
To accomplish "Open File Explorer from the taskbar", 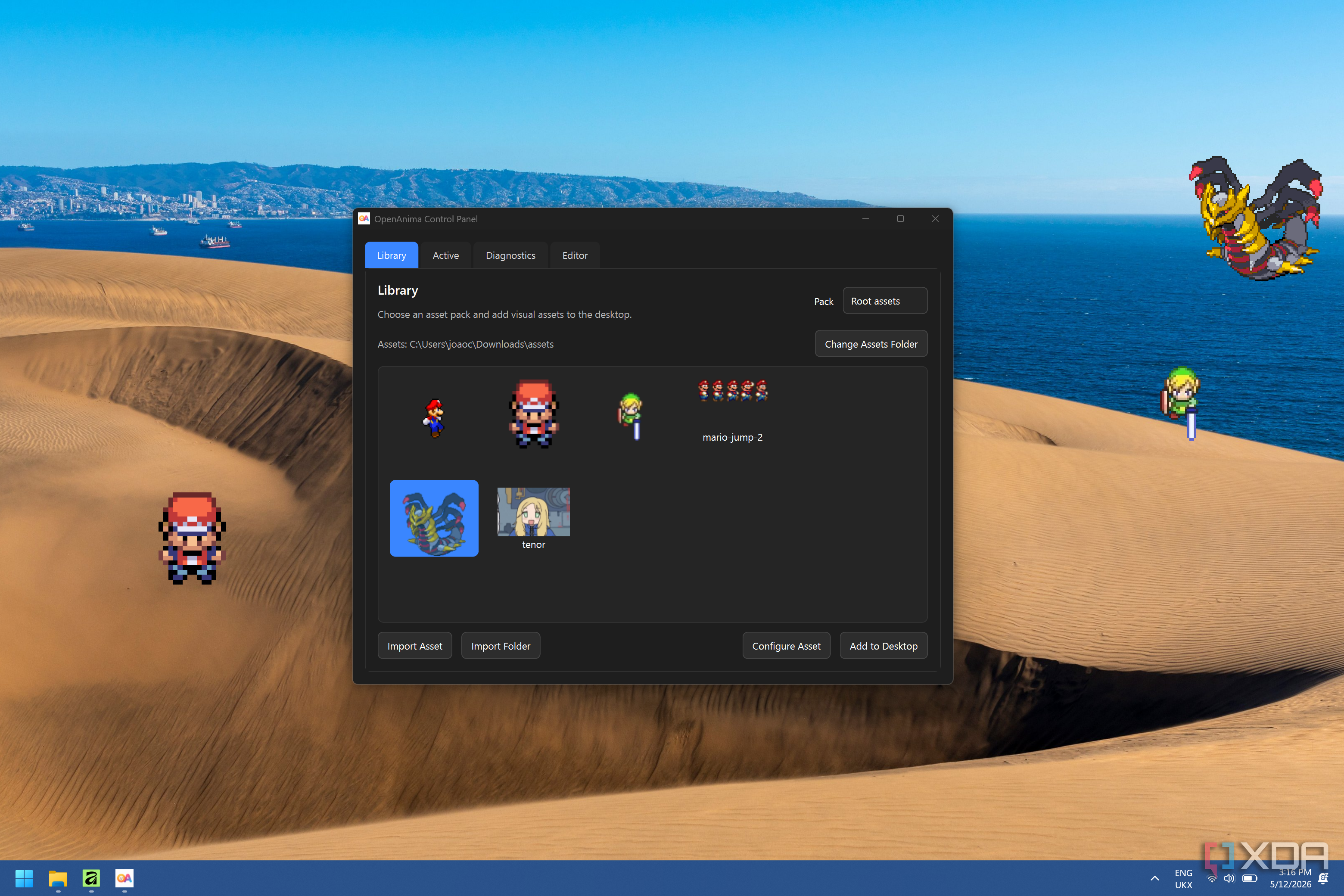I will point(58,878).
